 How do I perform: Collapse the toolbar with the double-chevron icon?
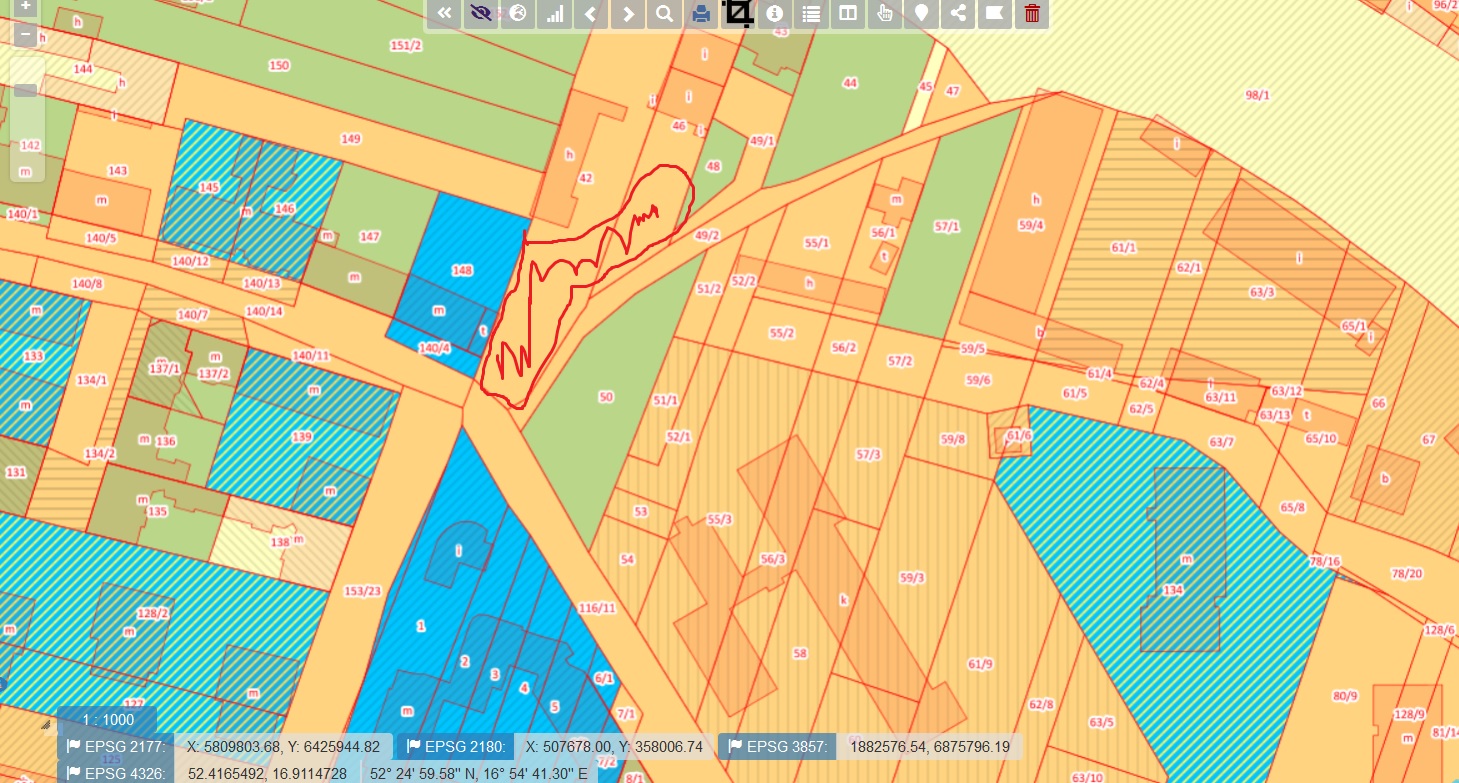pyautogui.click(x=445, y=13)
